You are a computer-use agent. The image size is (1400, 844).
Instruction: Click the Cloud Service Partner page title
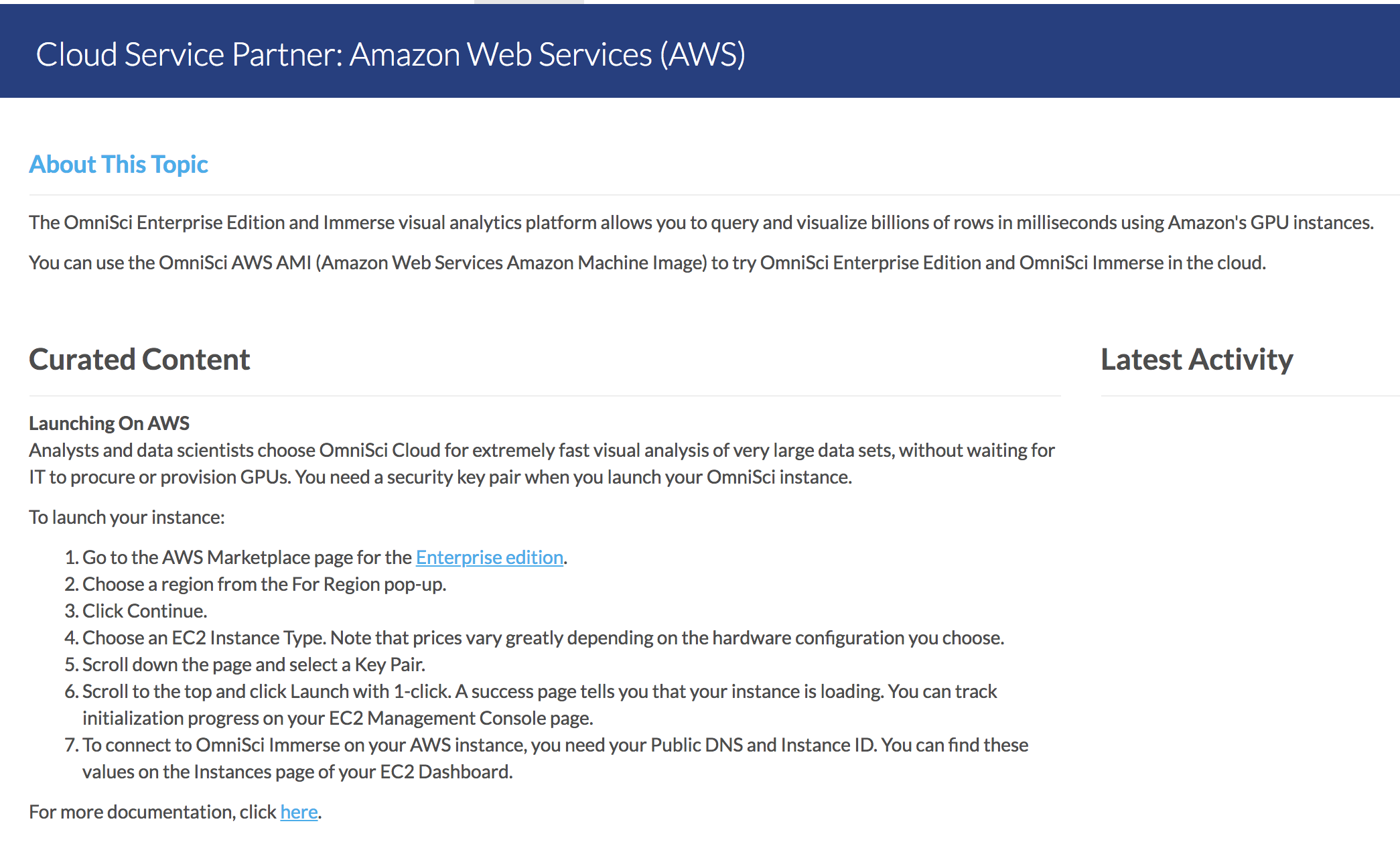390,54
